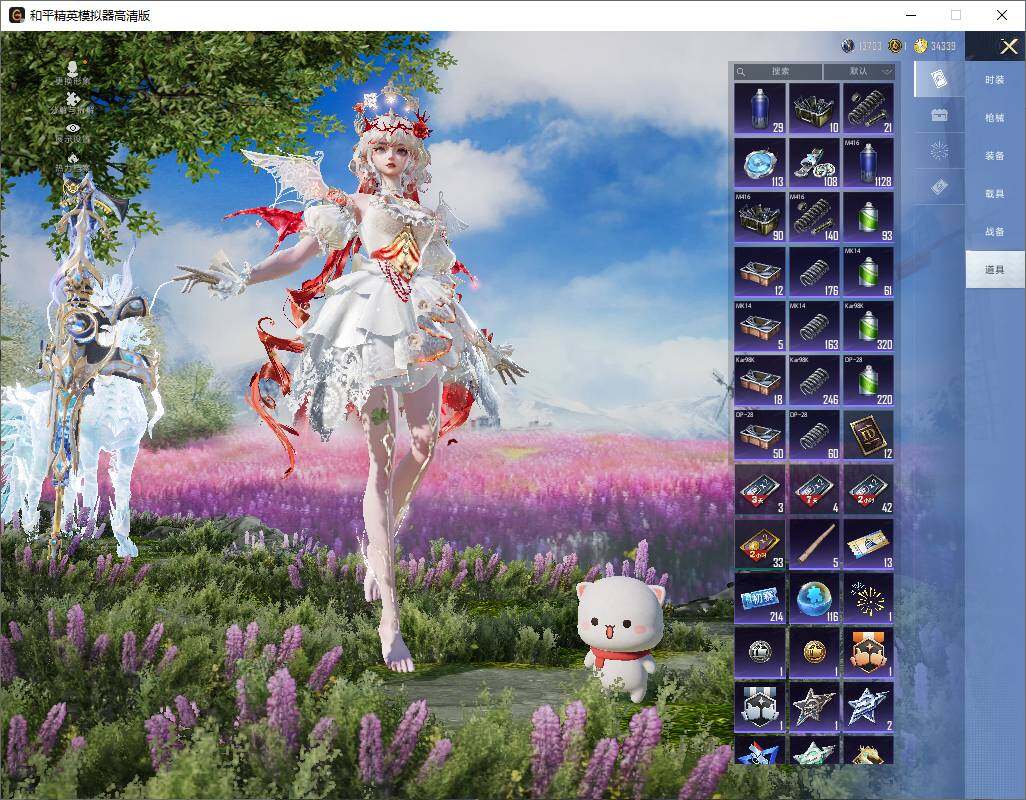Switch to the 枪械 tab
This screenshot has width=1026, height=800.
pos(995,118)
